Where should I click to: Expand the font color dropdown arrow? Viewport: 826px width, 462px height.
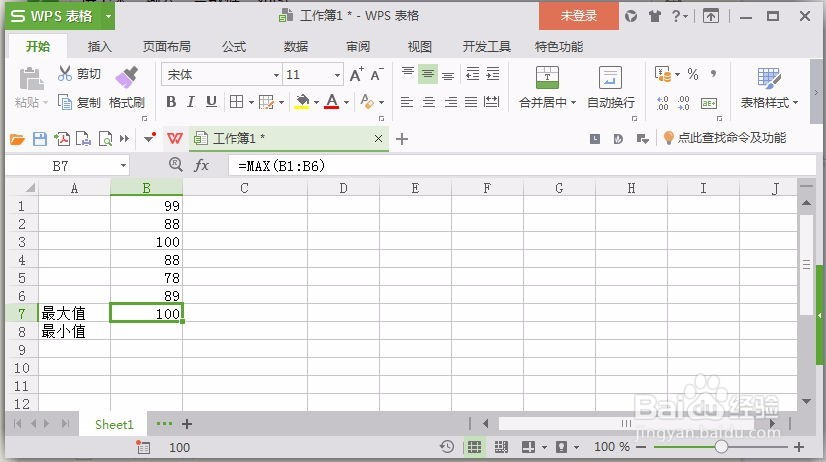(346, 102)
